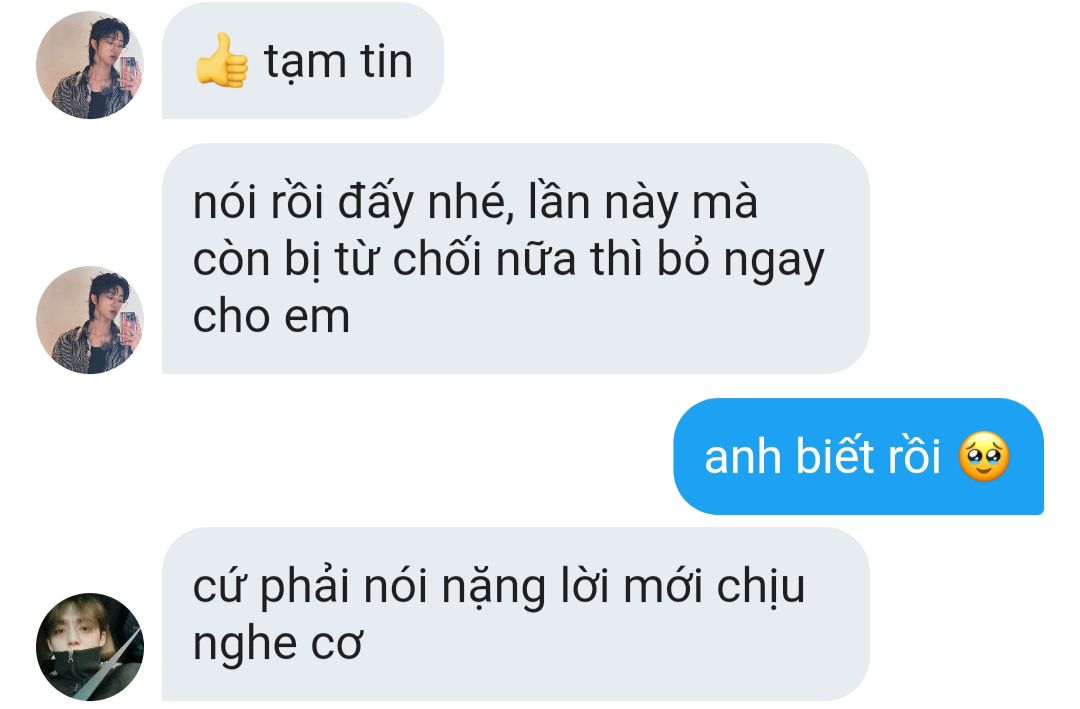Click gray bubble starting "cứ phải nói"
The height and width of the screenshot is (709, 1080).
(x=515, y=614)
